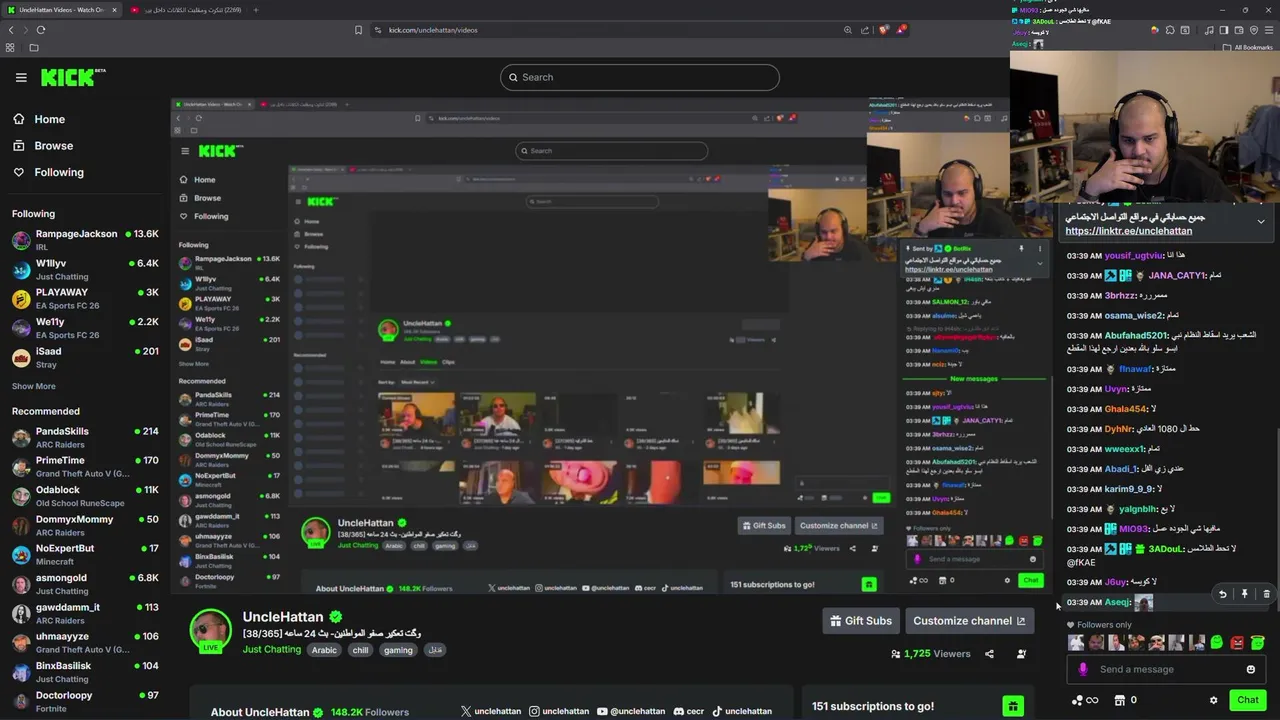Click the main Search field
This screenshot has height=720, width=1280.
coord(640,77)
